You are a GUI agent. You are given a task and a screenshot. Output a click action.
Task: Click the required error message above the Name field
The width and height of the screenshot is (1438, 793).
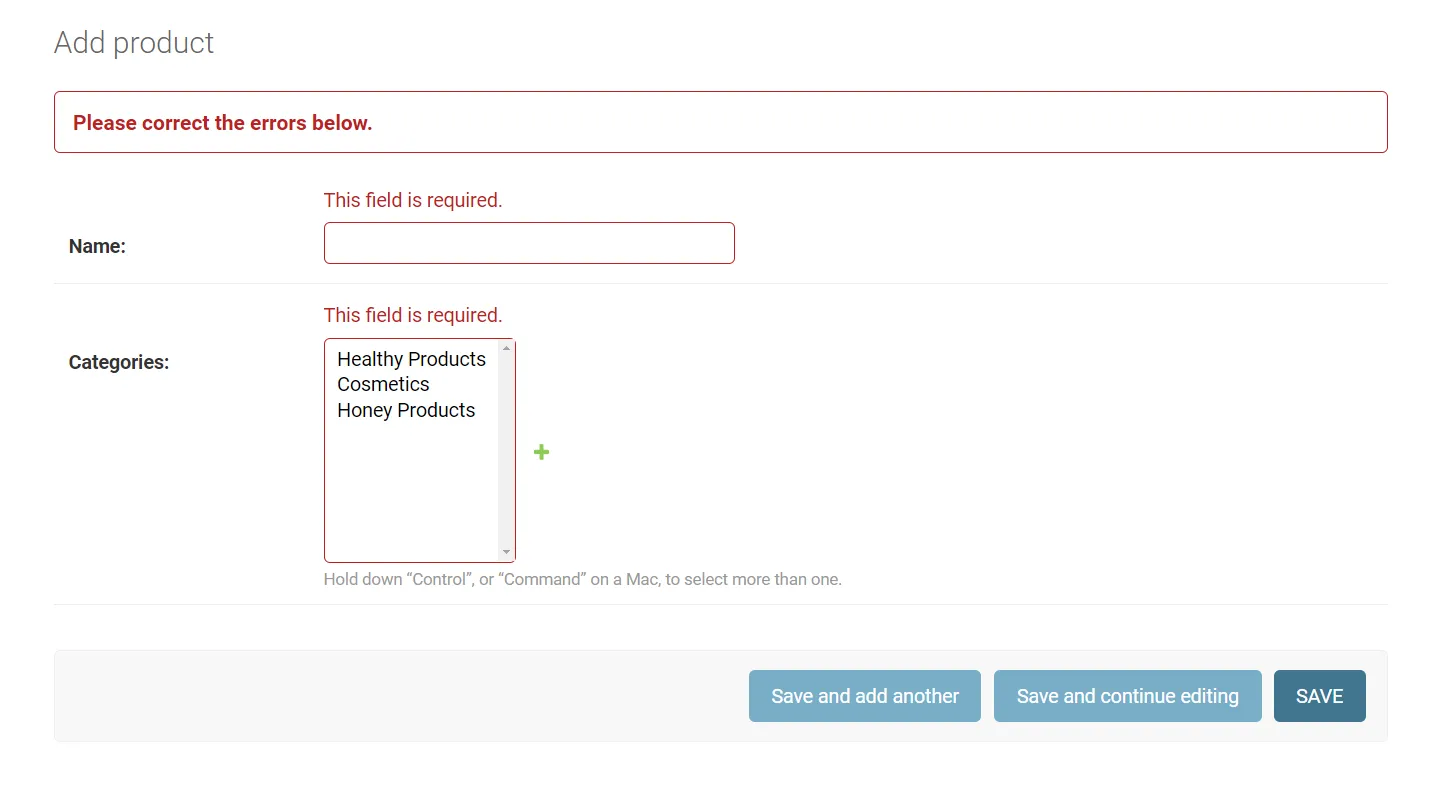point(412,200)
